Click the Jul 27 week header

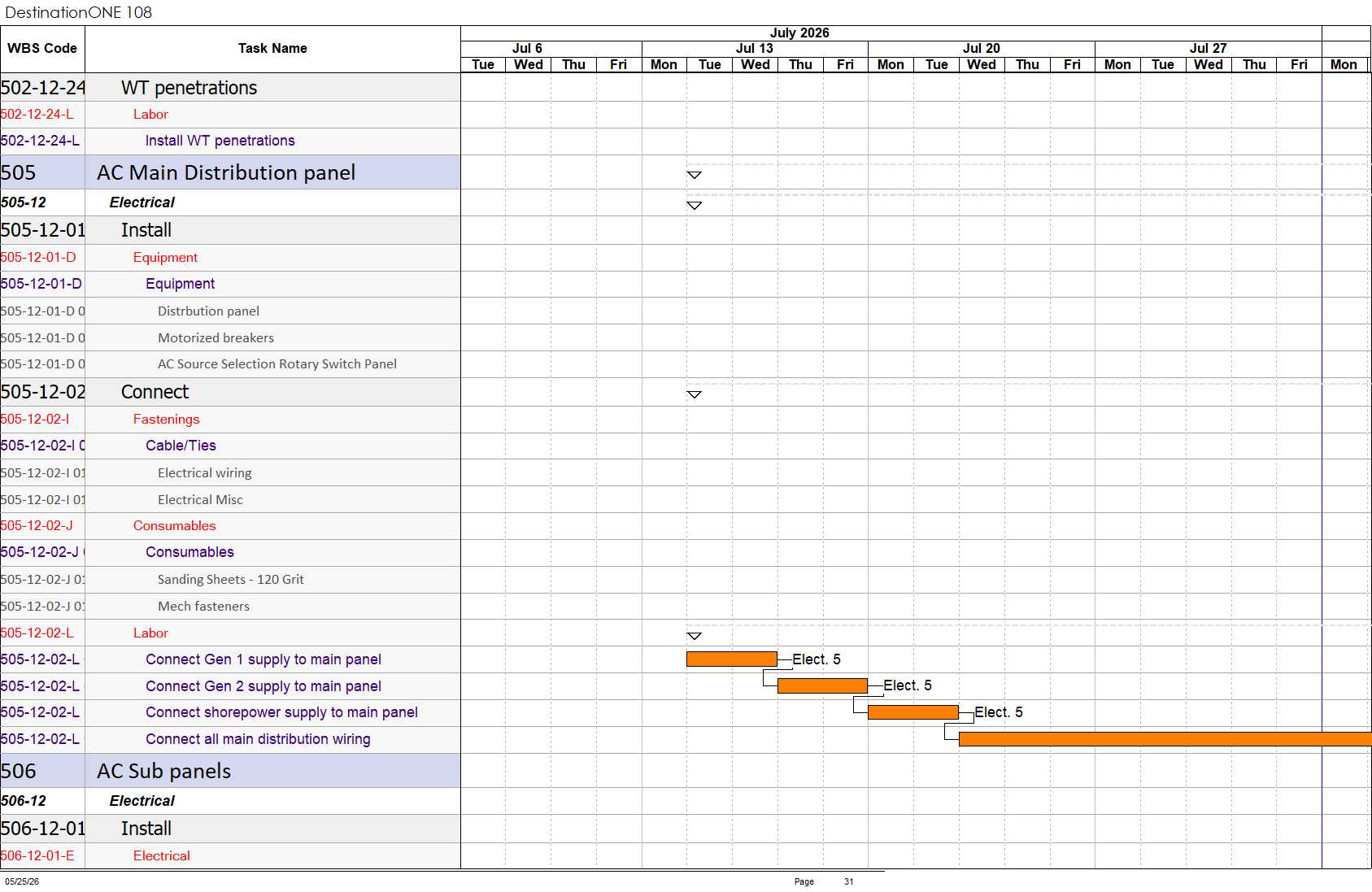click(1209, 49)
